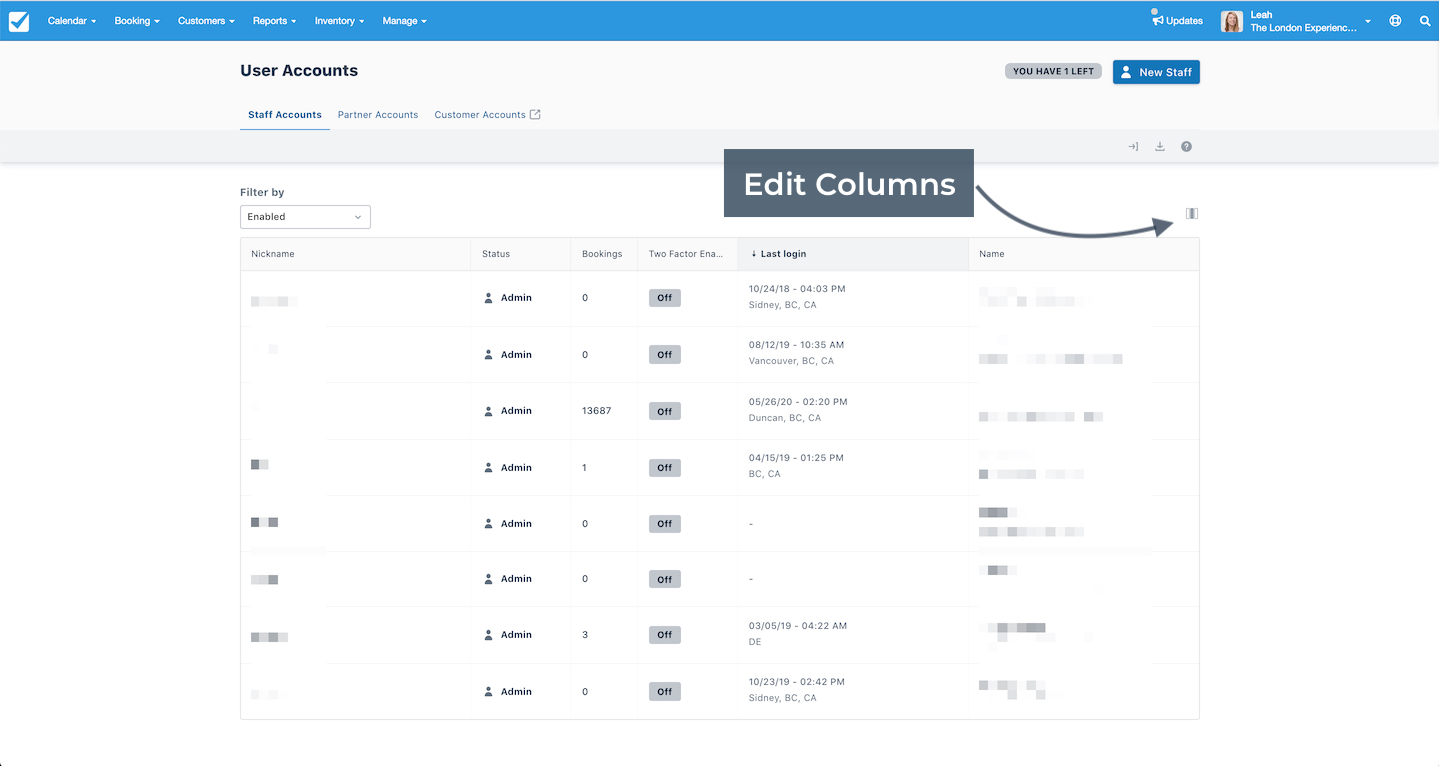Screen dimensions: 1439x766
Task: Toggle two factor Off for 05/26/20 login row
Action: pos(665,411)
